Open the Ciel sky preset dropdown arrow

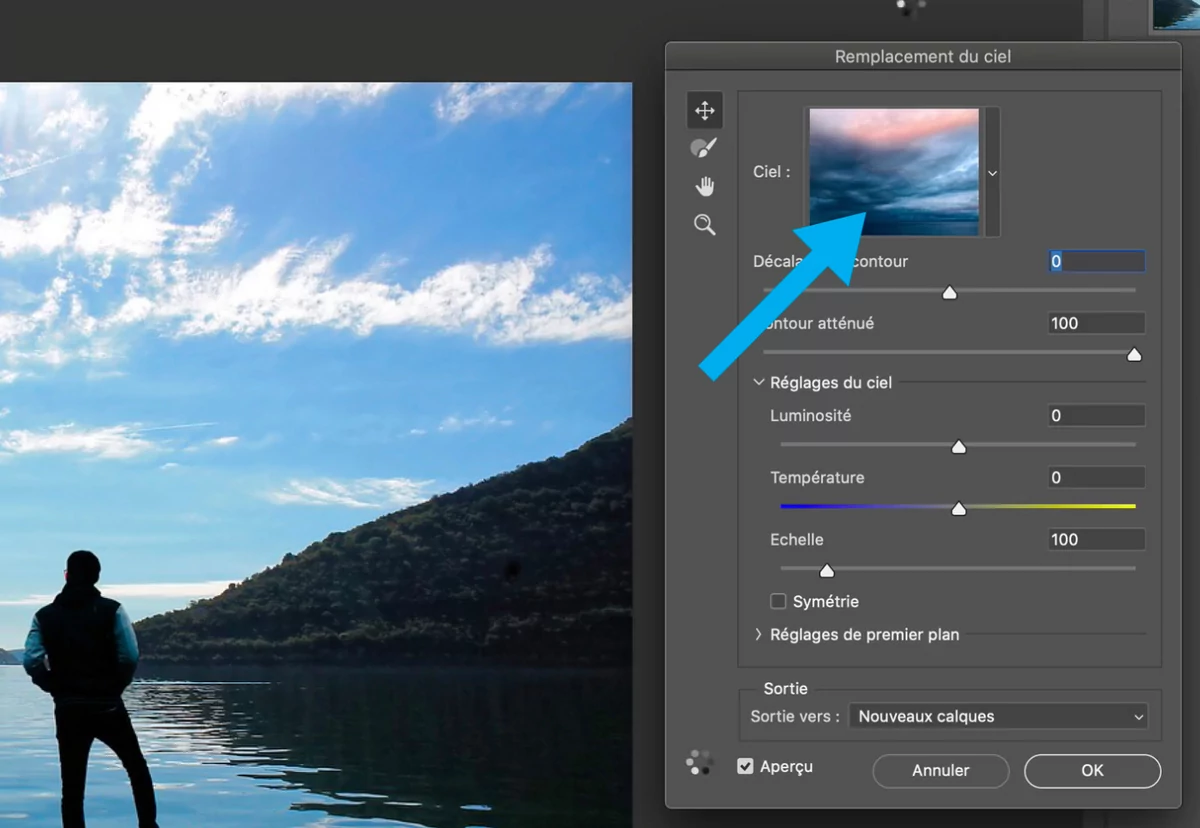(x=992, y=173)
